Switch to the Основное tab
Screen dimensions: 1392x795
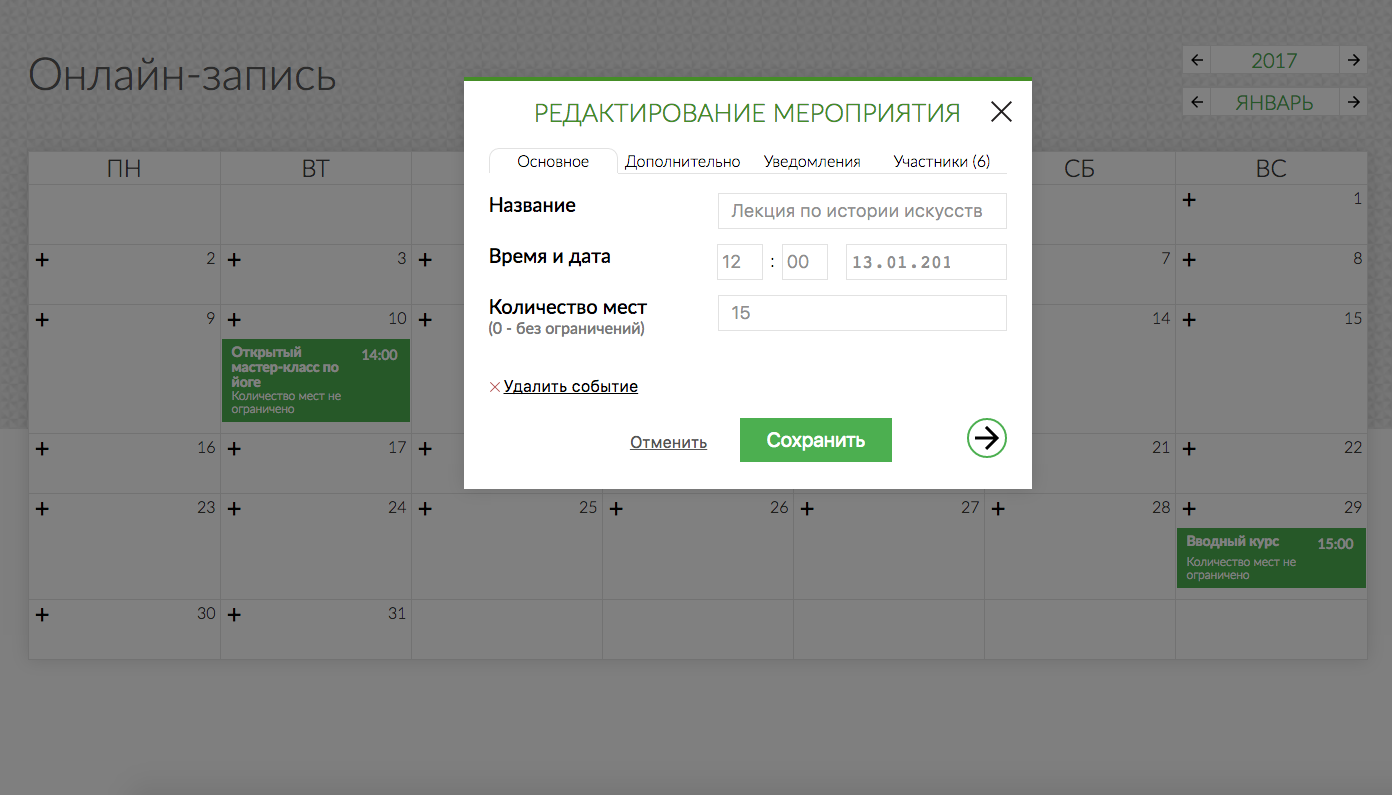click(553, 161)
